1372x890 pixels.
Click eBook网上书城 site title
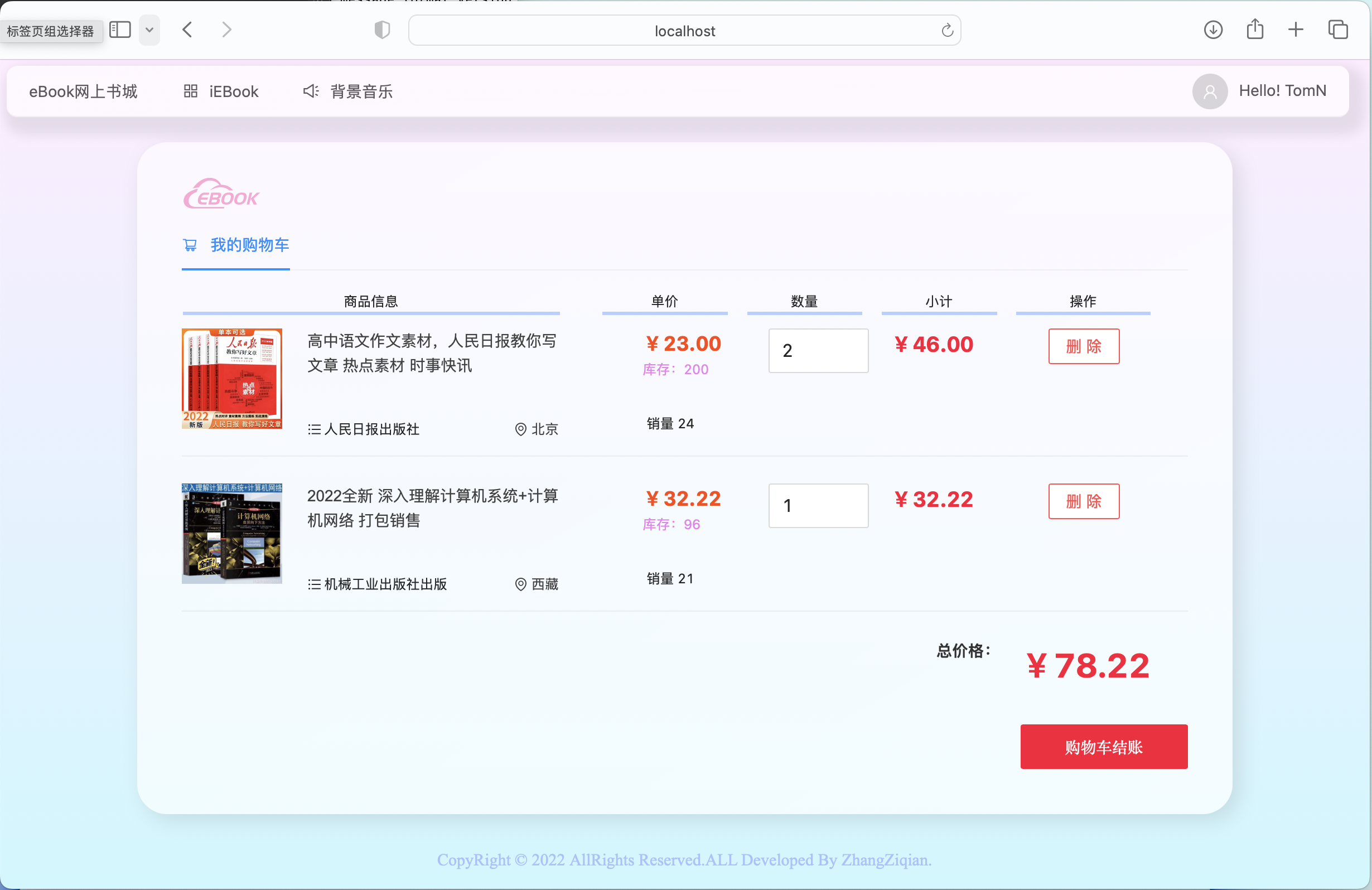83,91
